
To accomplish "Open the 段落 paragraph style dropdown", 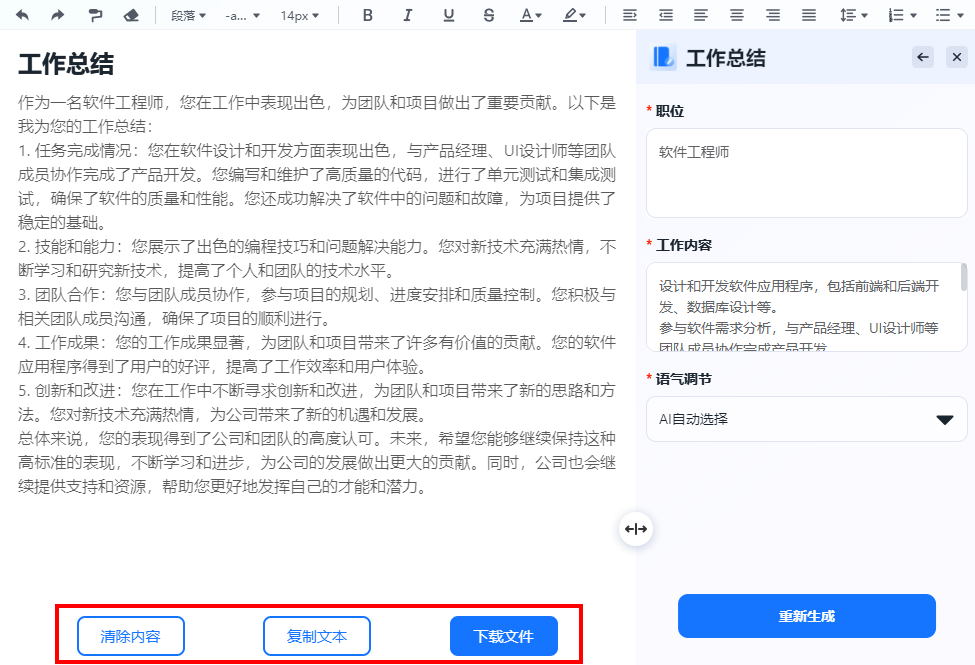I will pos(188,15).
